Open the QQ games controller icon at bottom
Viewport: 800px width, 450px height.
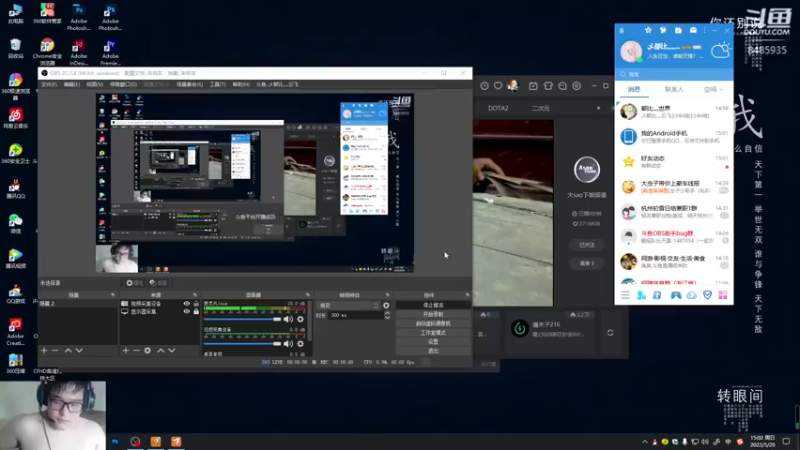tap(676, 295)
